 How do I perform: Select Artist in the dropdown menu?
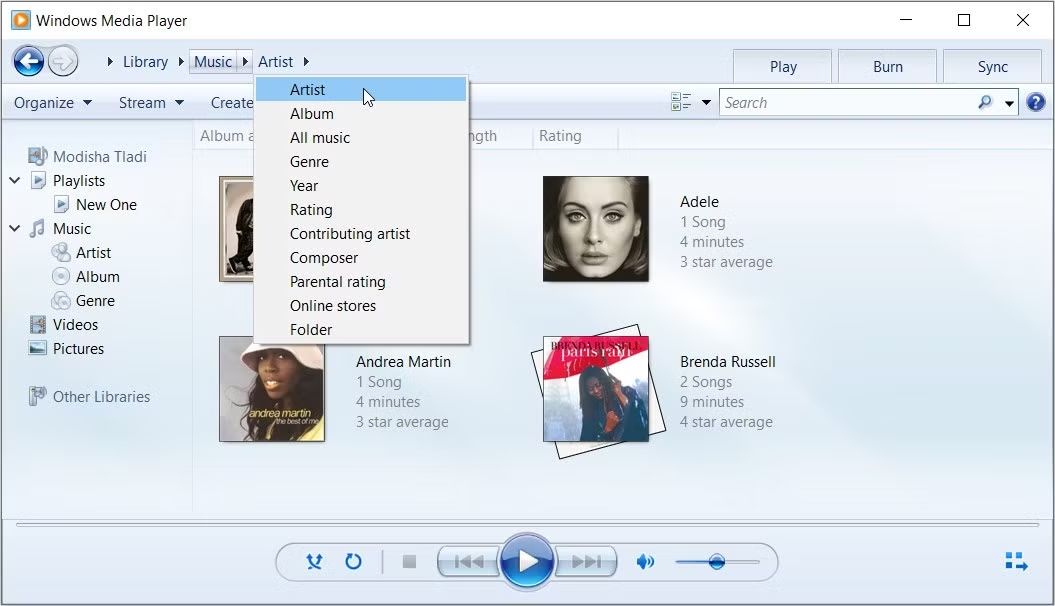click(x=361, y=89)
